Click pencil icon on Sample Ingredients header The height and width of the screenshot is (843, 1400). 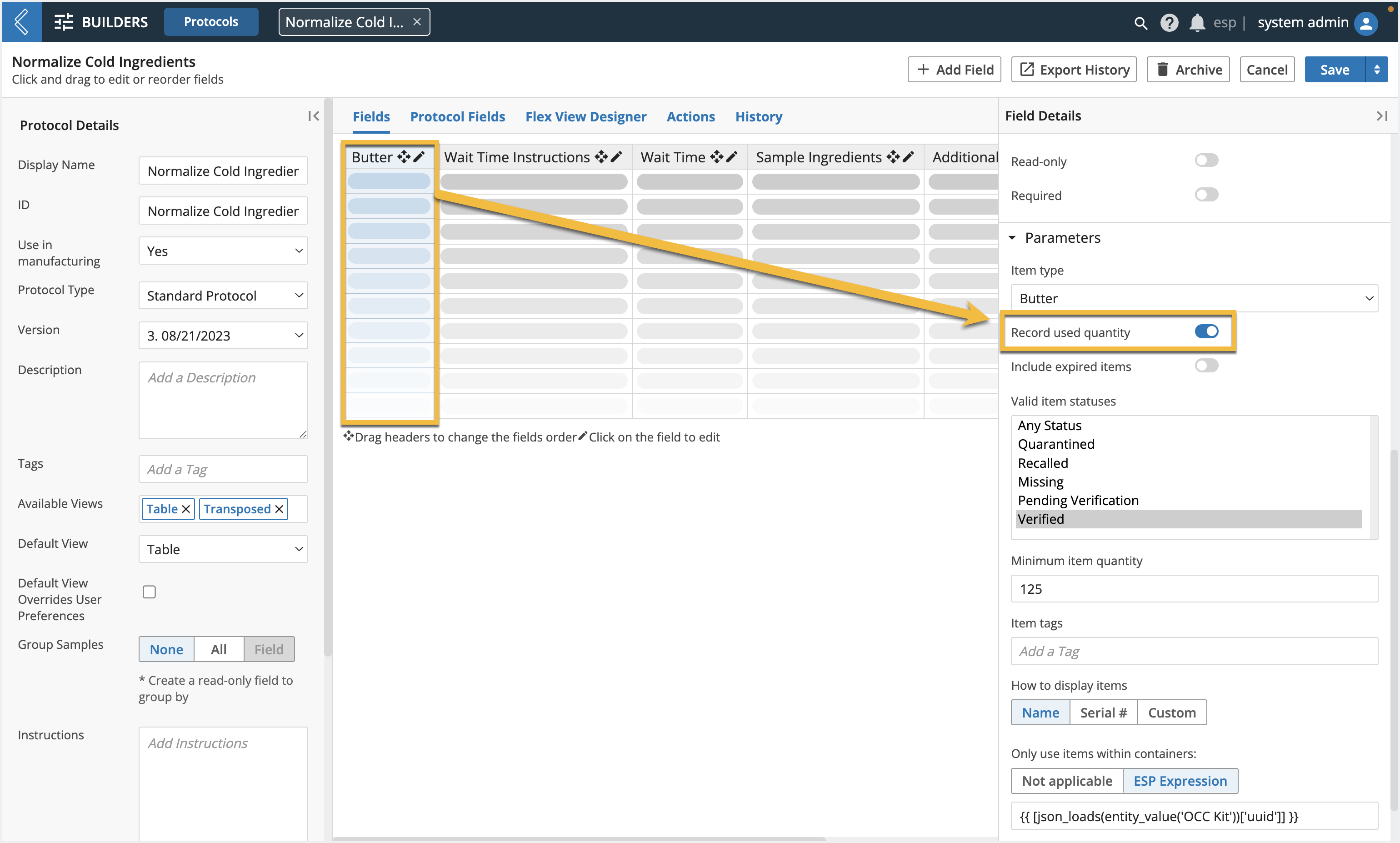coord(908,157)
